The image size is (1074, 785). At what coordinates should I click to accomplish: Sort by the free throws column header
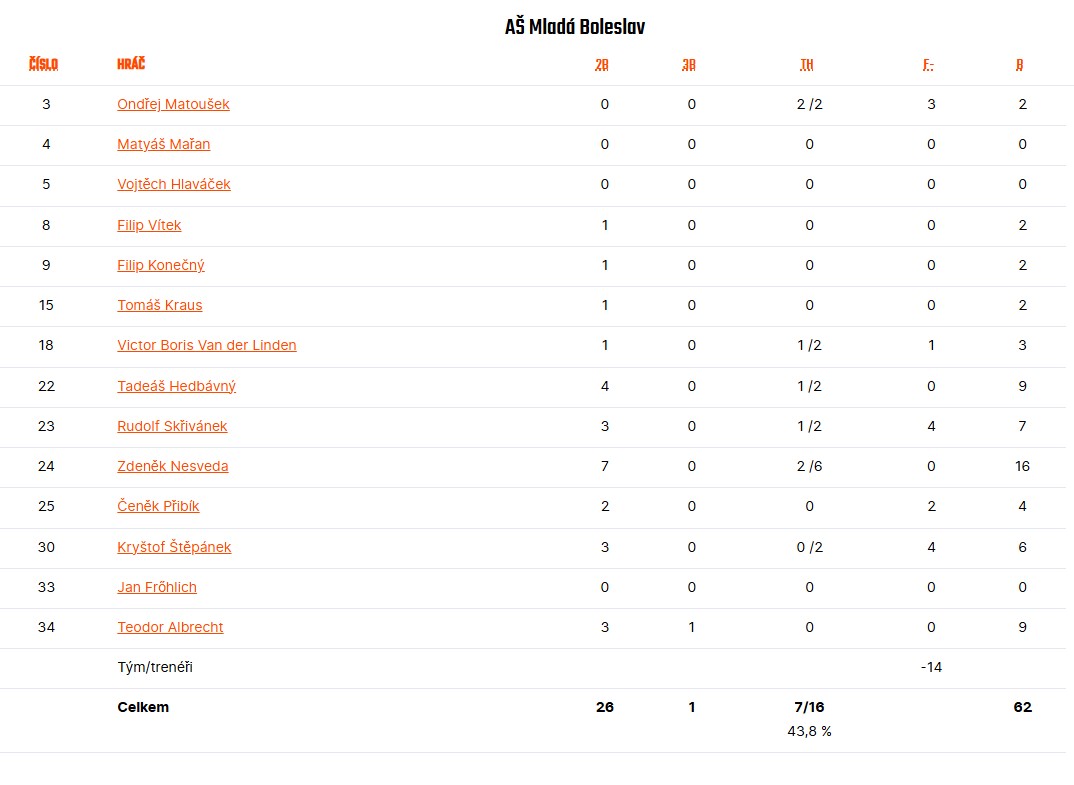click(807, 66)
